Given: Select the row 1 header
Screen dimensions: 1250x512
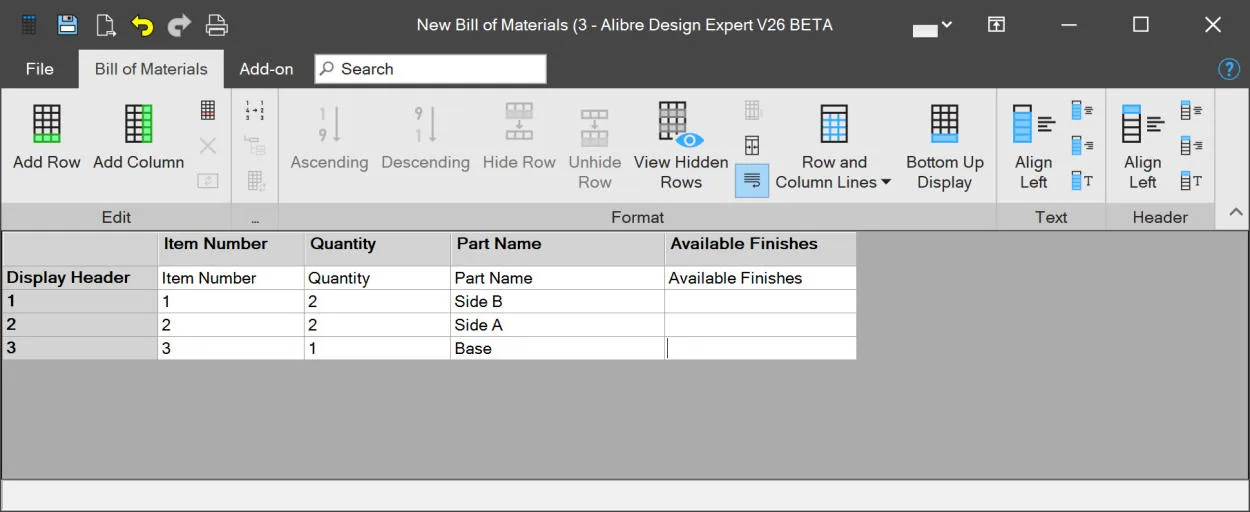Looking at the screenshot, I should pos(80,301).
